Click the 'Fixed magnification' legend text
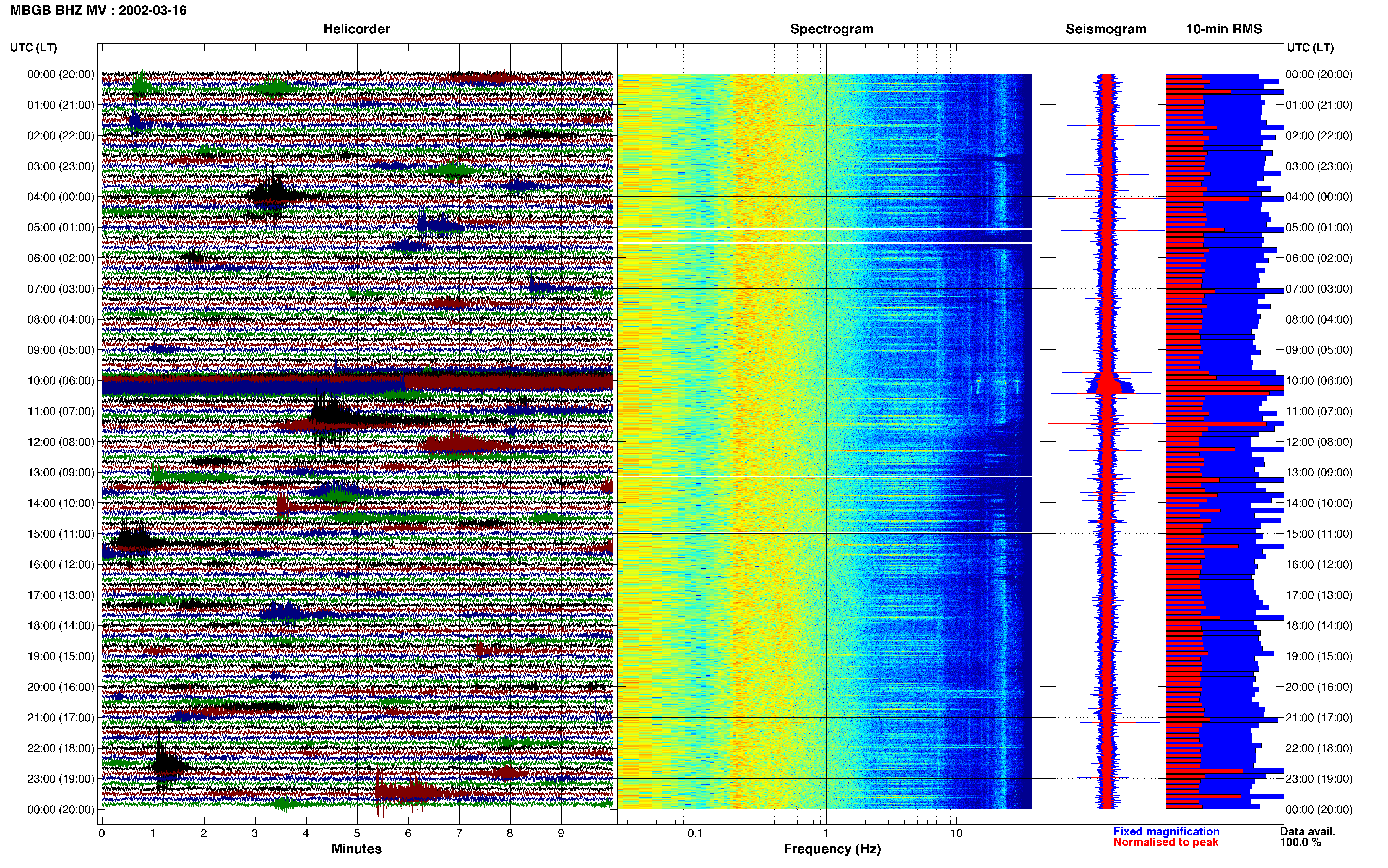Image resolution: width=1388 pixels, height=868 pixels. (x=1166, y=831)
